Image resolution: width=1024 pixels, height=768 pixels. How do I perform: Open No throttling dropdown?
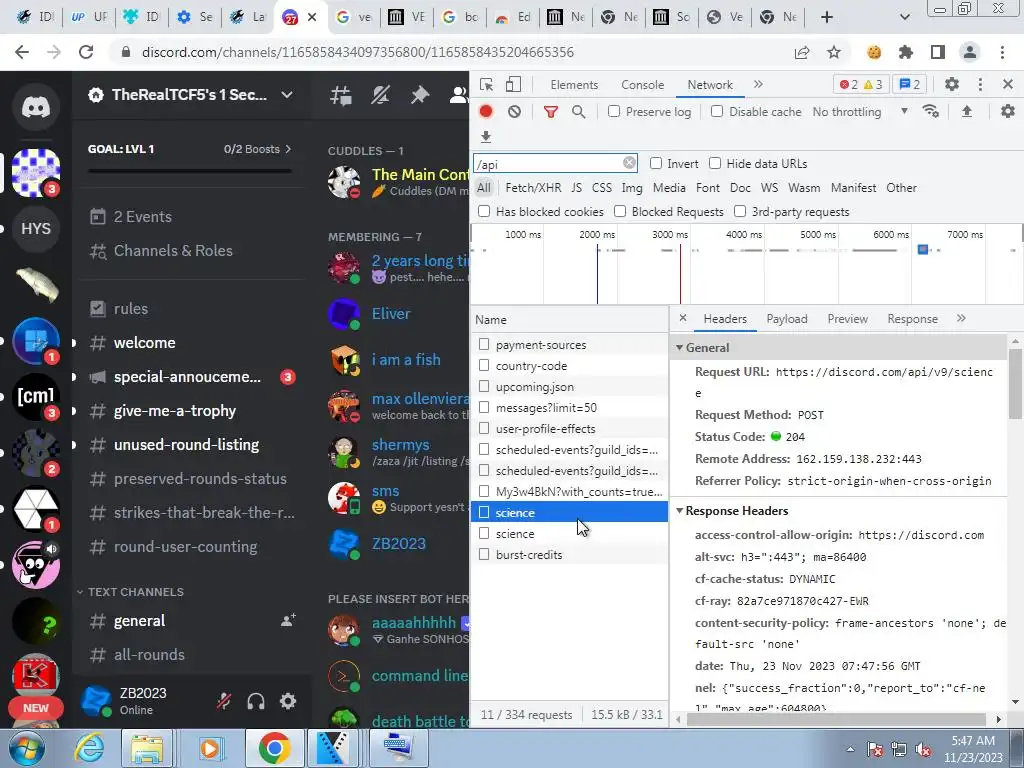pyautogui.click(x=860, y=112)
